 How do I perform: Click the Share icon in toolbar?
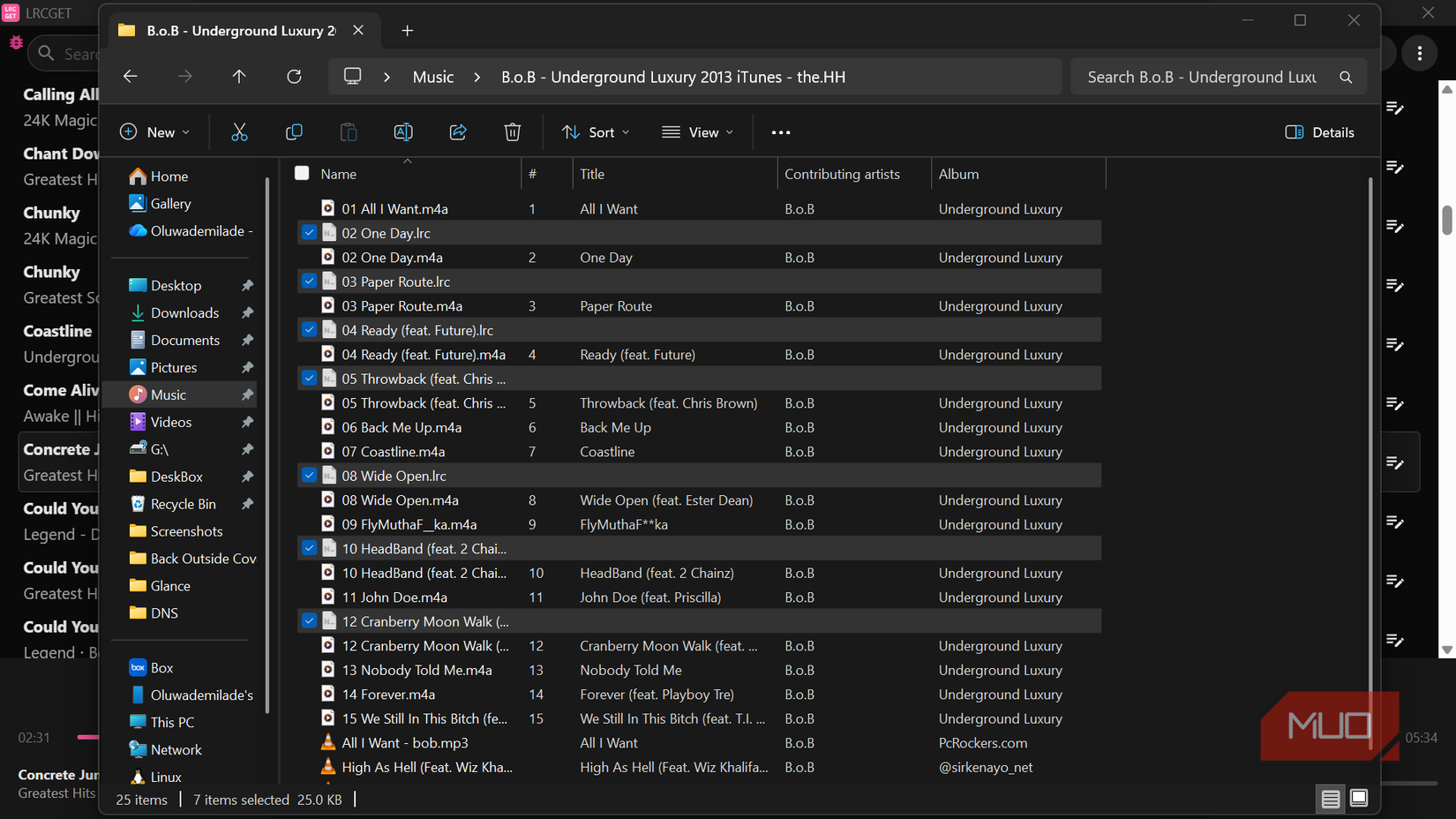point(458,132)
